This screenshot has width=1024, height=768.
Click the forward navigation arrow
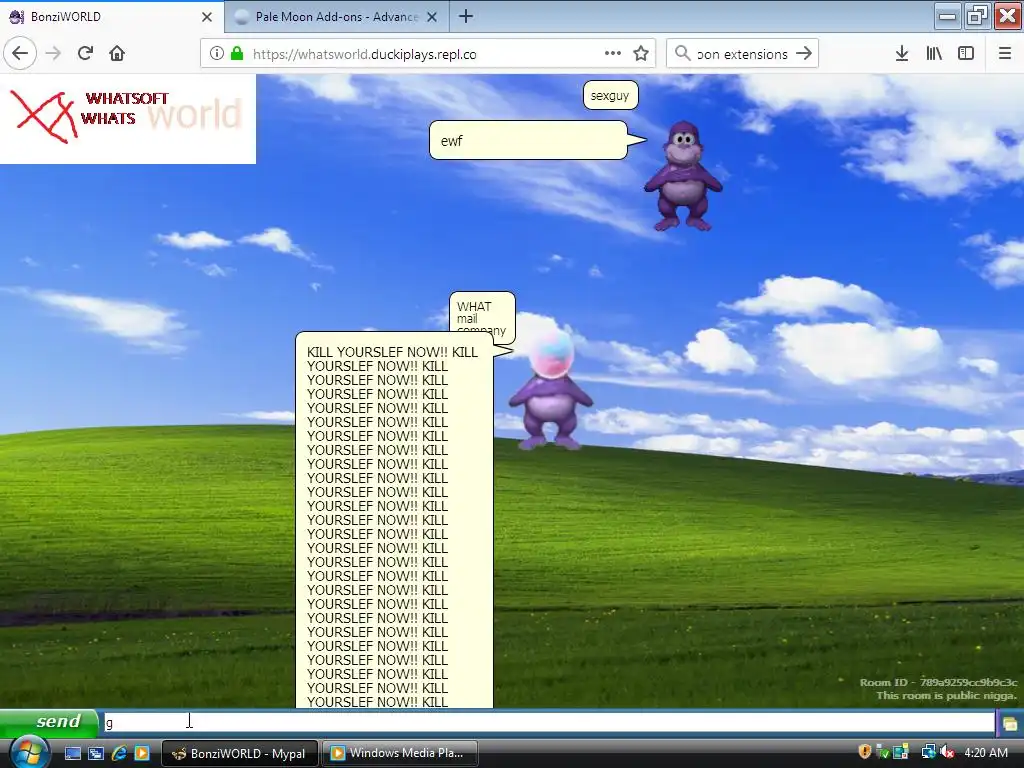(x=53, y=53)
